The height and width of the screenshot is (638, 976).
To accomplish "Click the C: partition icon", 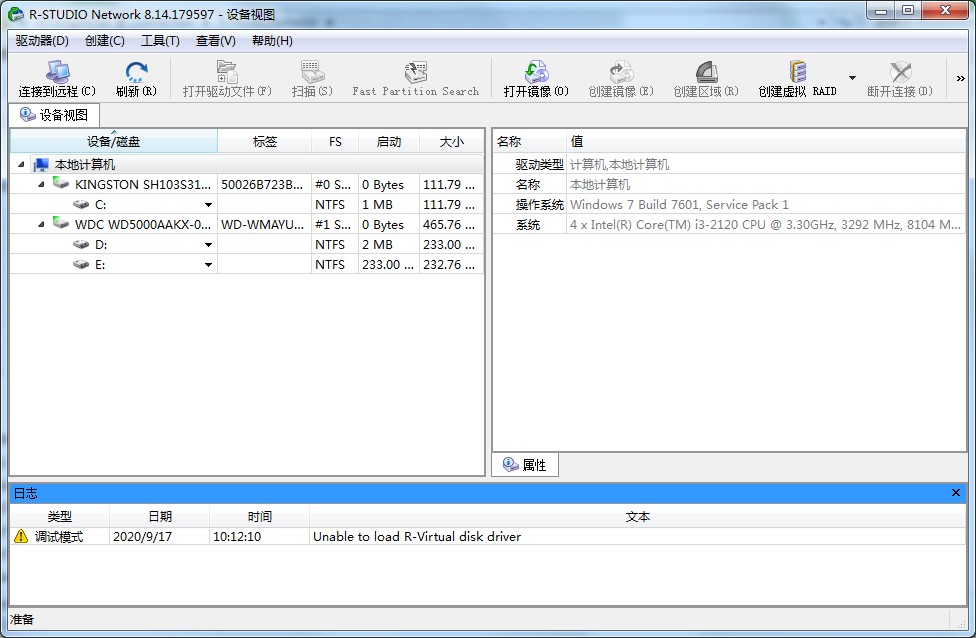I will (81, 204).
